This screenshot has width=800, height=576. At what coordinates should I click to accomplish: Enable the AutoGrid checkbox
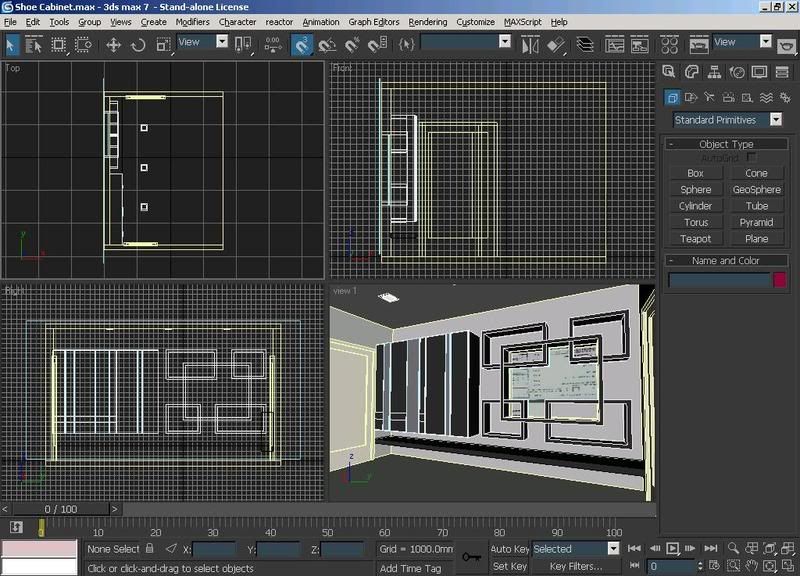[x=752, y=158]
